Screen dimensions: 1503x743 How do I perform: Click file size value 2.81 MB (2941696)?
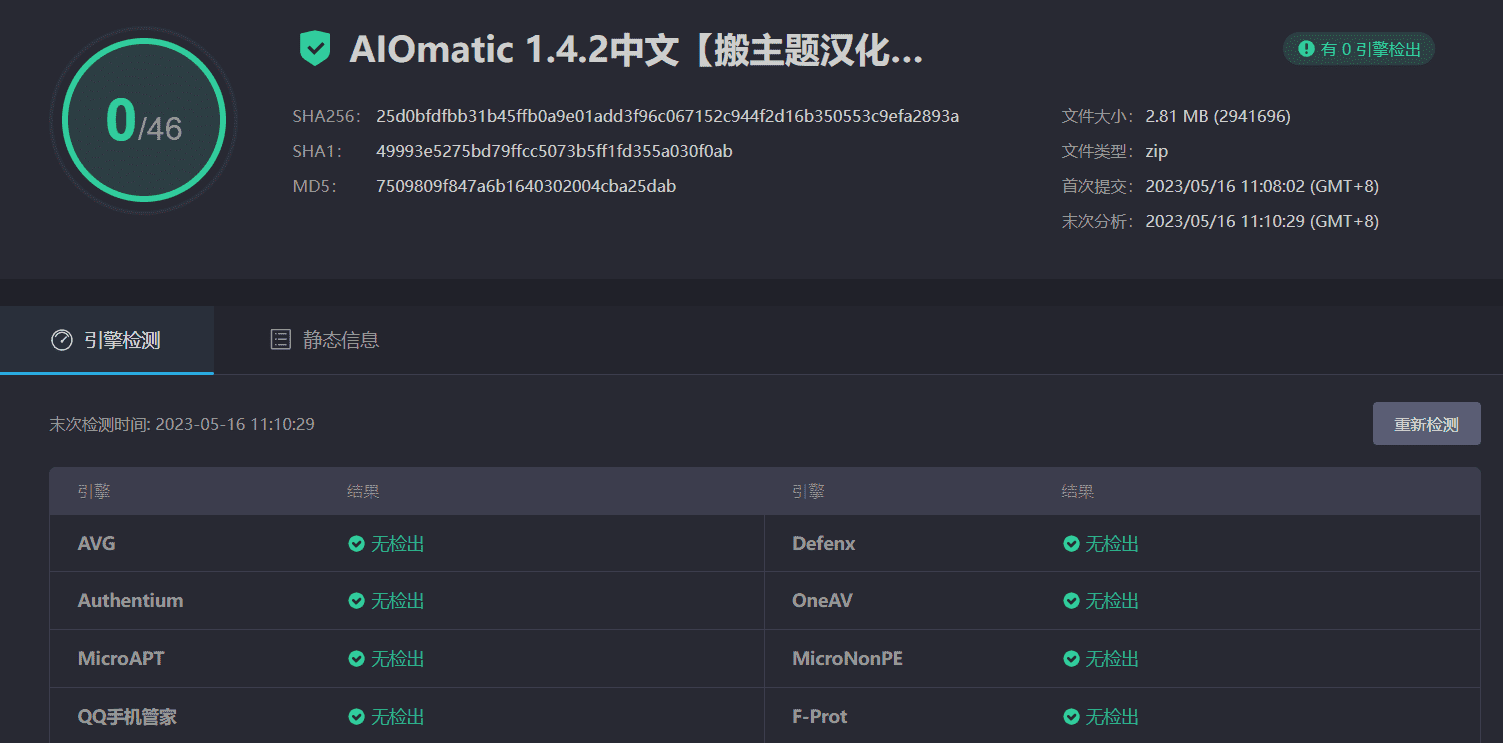tap(1218, 116)
